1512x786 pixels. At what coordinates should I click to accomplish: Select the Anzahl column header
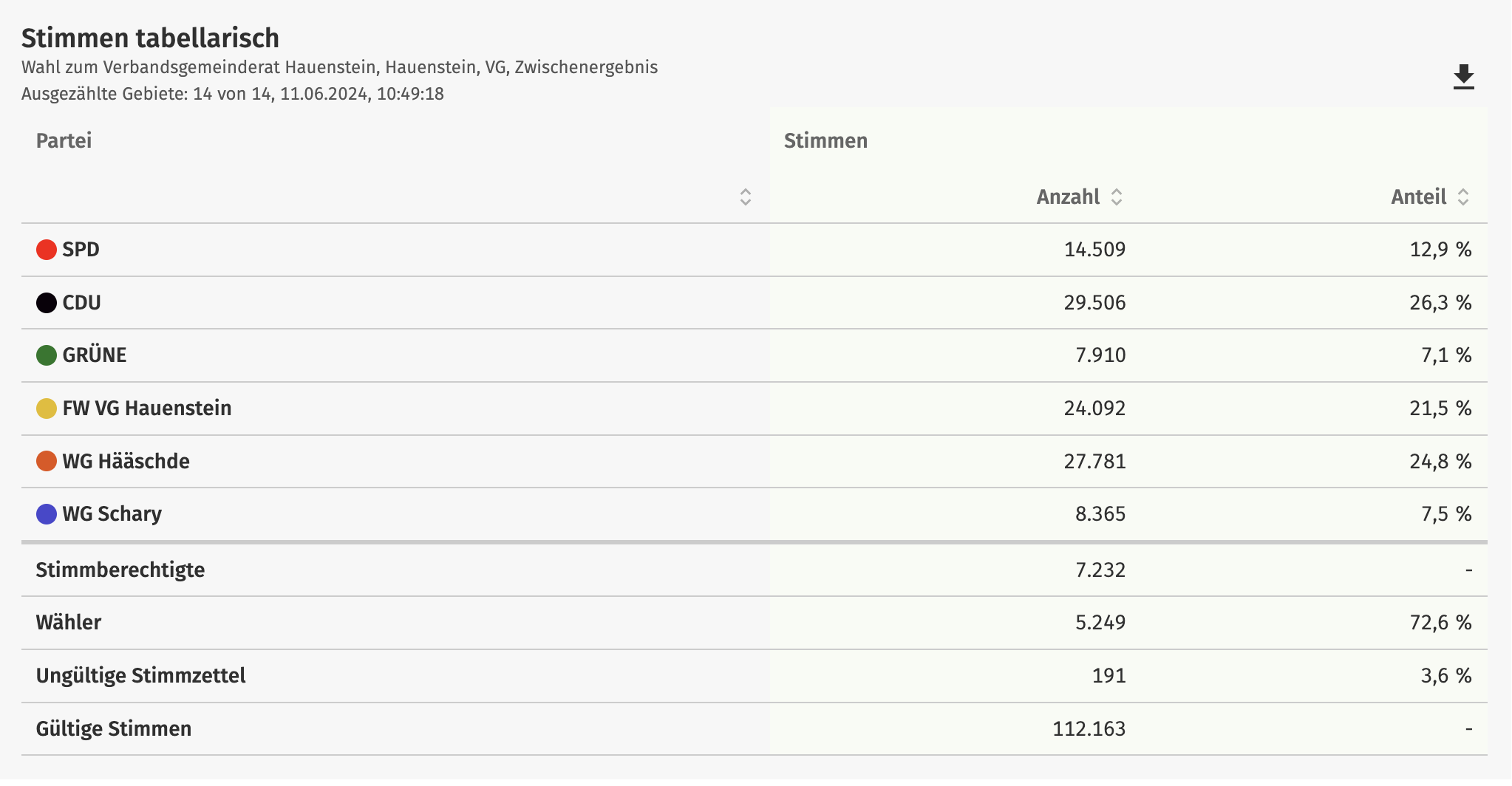click(x=1068, y=196)
